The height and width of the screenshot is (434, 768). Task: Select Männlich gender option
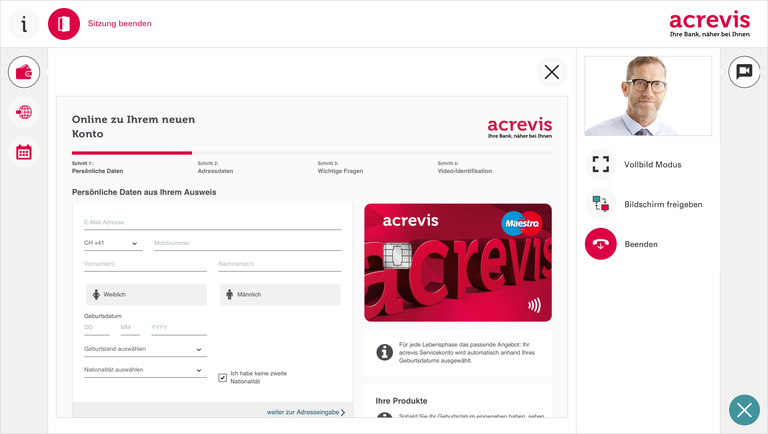click(280, 294)
